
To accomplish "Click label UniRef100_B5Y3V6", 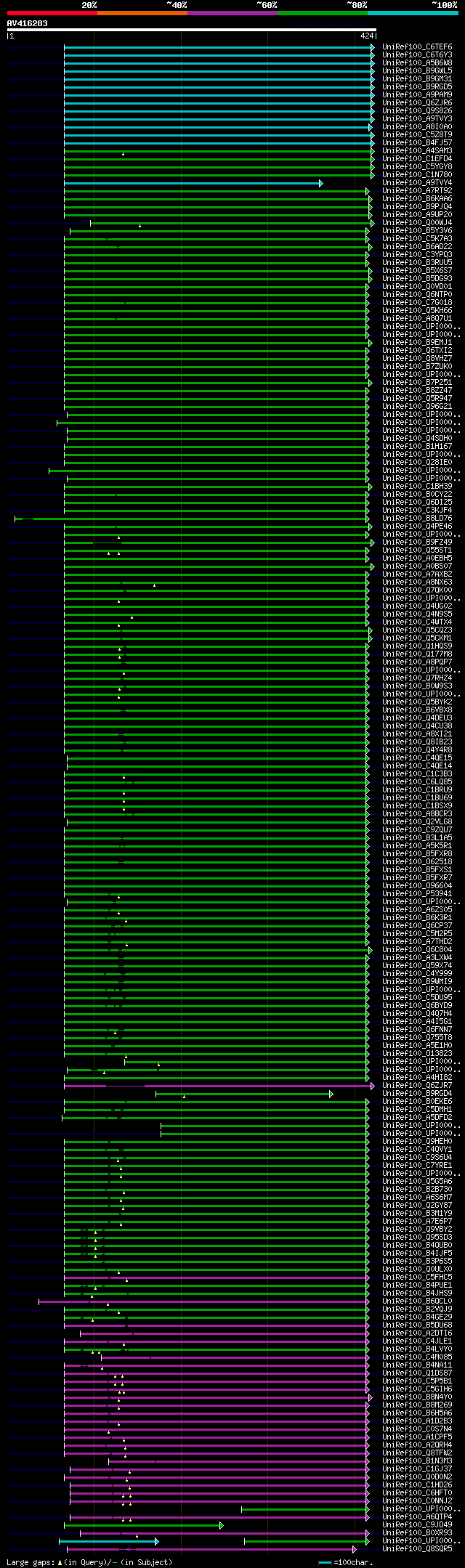I will 417,230.
